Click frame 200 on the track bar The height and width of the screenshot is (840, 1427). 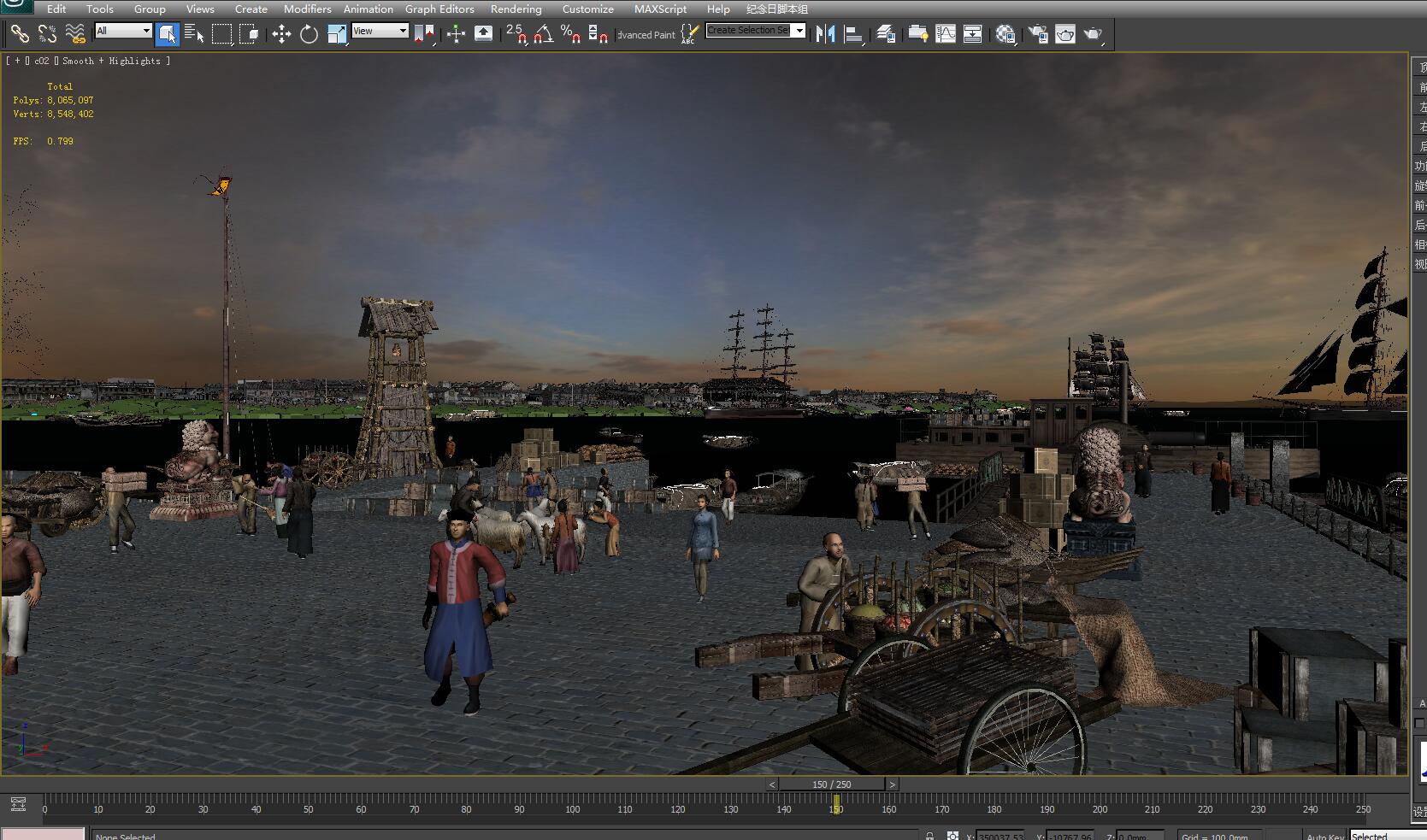[1100, 808]
